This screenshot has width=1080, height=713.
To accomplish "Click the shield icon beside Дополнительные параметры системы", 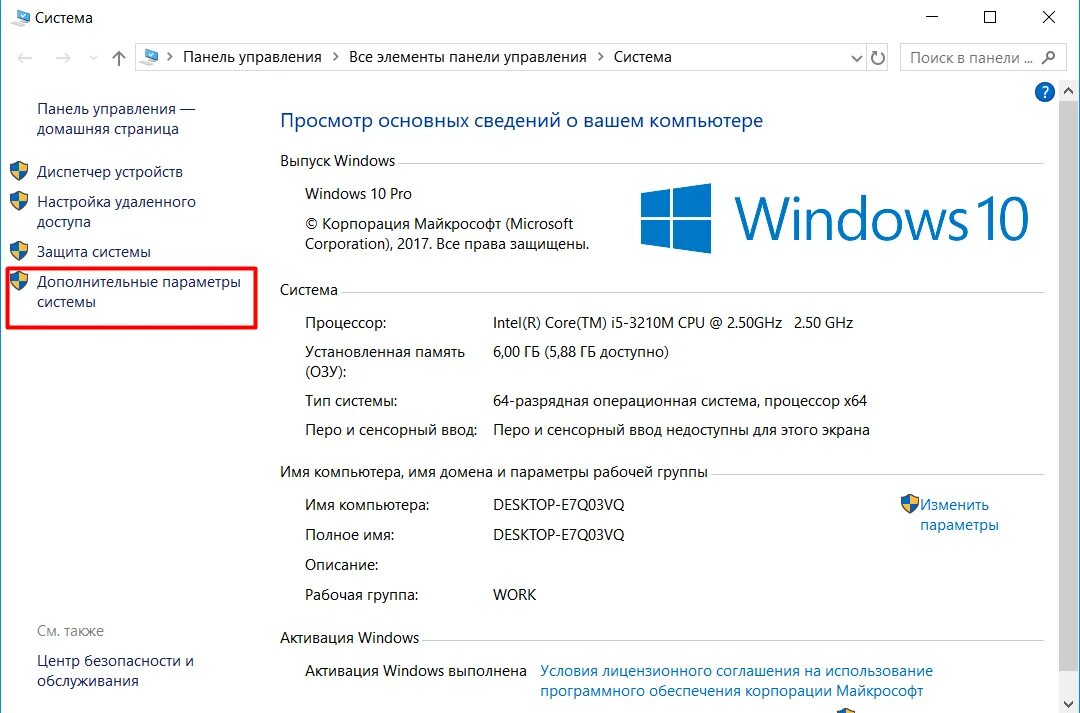I will point(19,280).
